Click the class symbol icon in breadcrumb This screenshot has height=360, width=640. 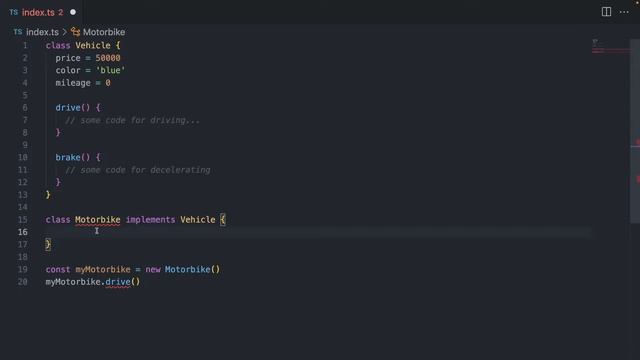pos(75,32)
